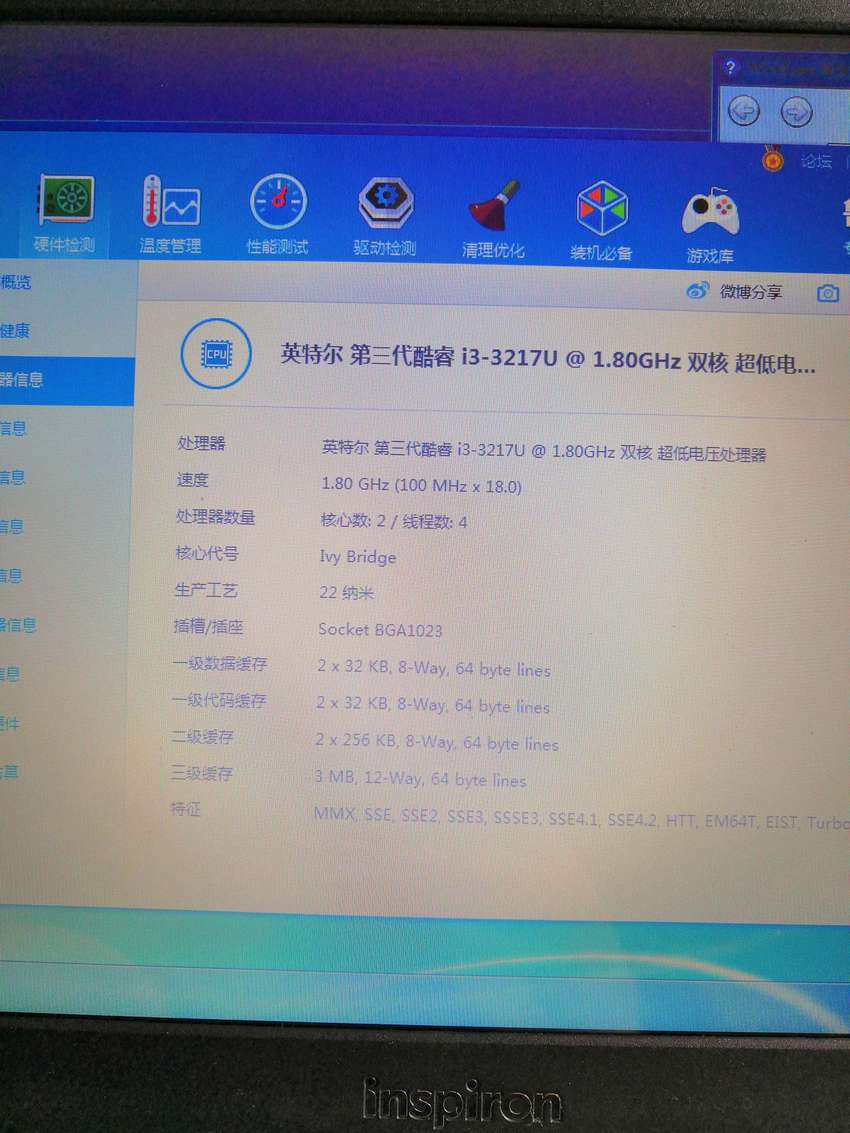This screenshot has width=850, height=1133.
Task: Click the Socket BGA1023 value
Action: pos(380,629)
